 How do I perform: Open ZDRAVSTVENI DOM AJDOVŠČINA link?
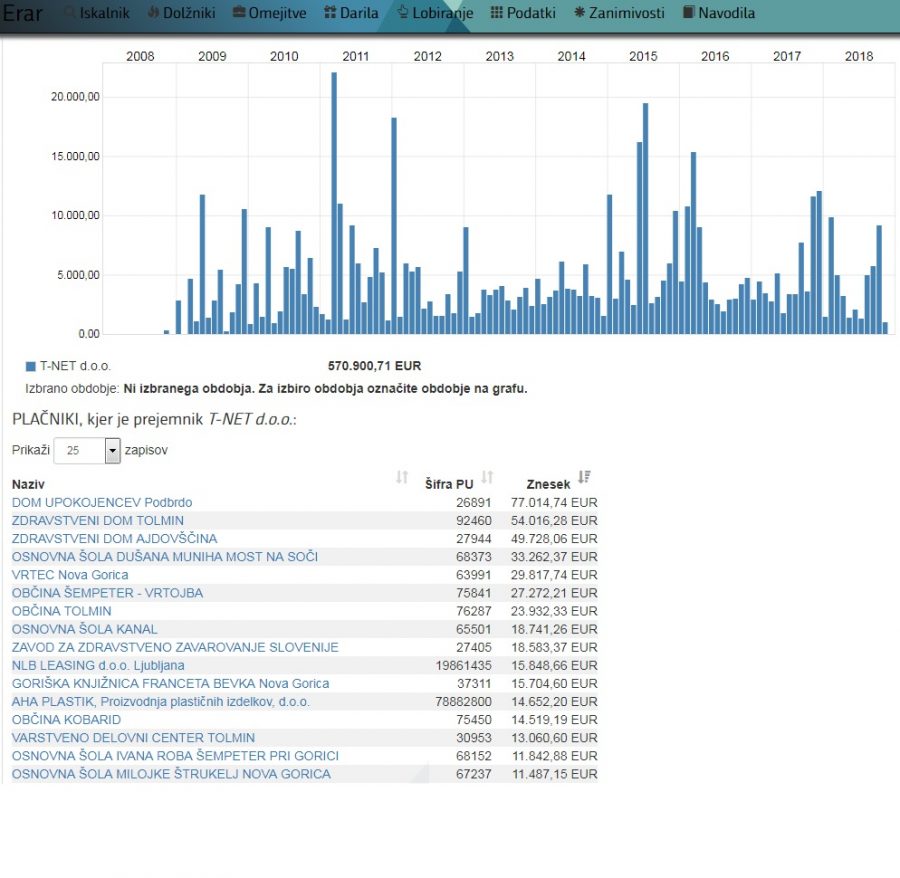(x=114, y=539)
